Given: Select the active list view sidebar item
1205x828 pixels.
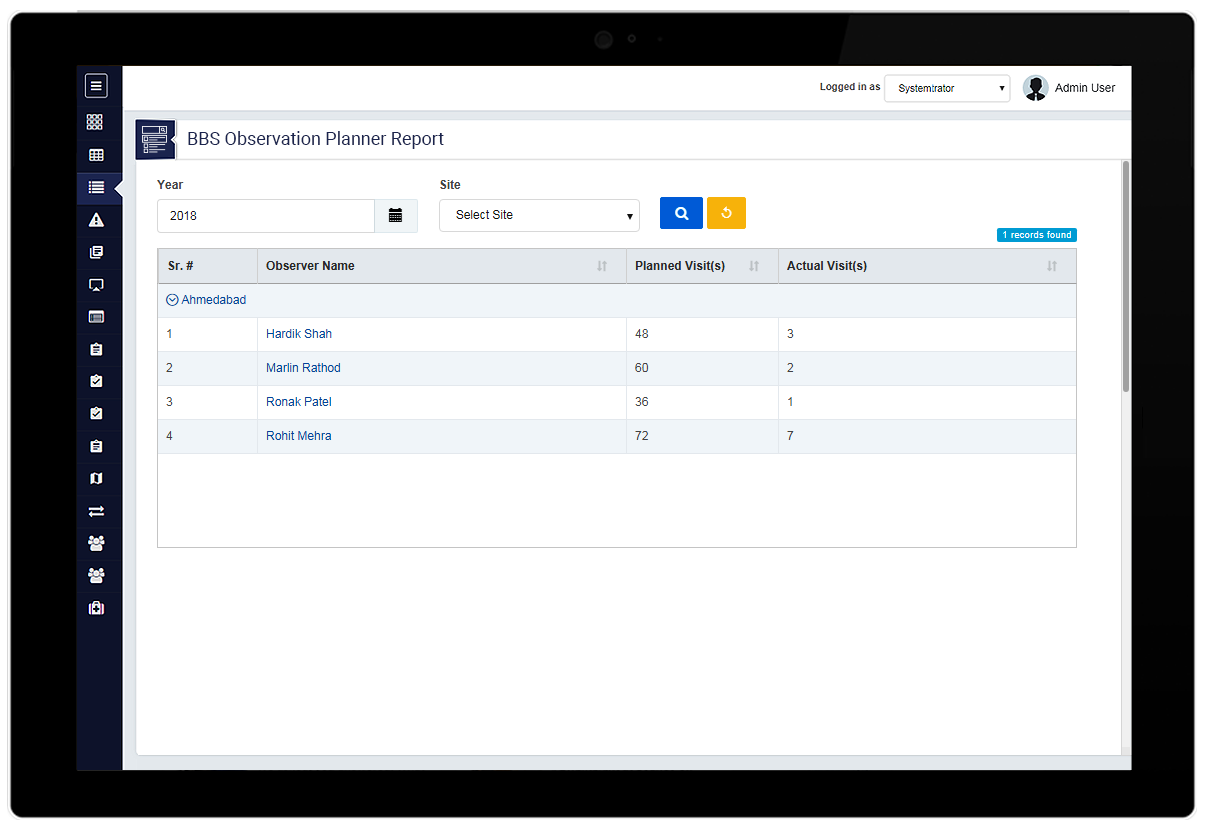Looking at the screenshot, I should [96, 187].
